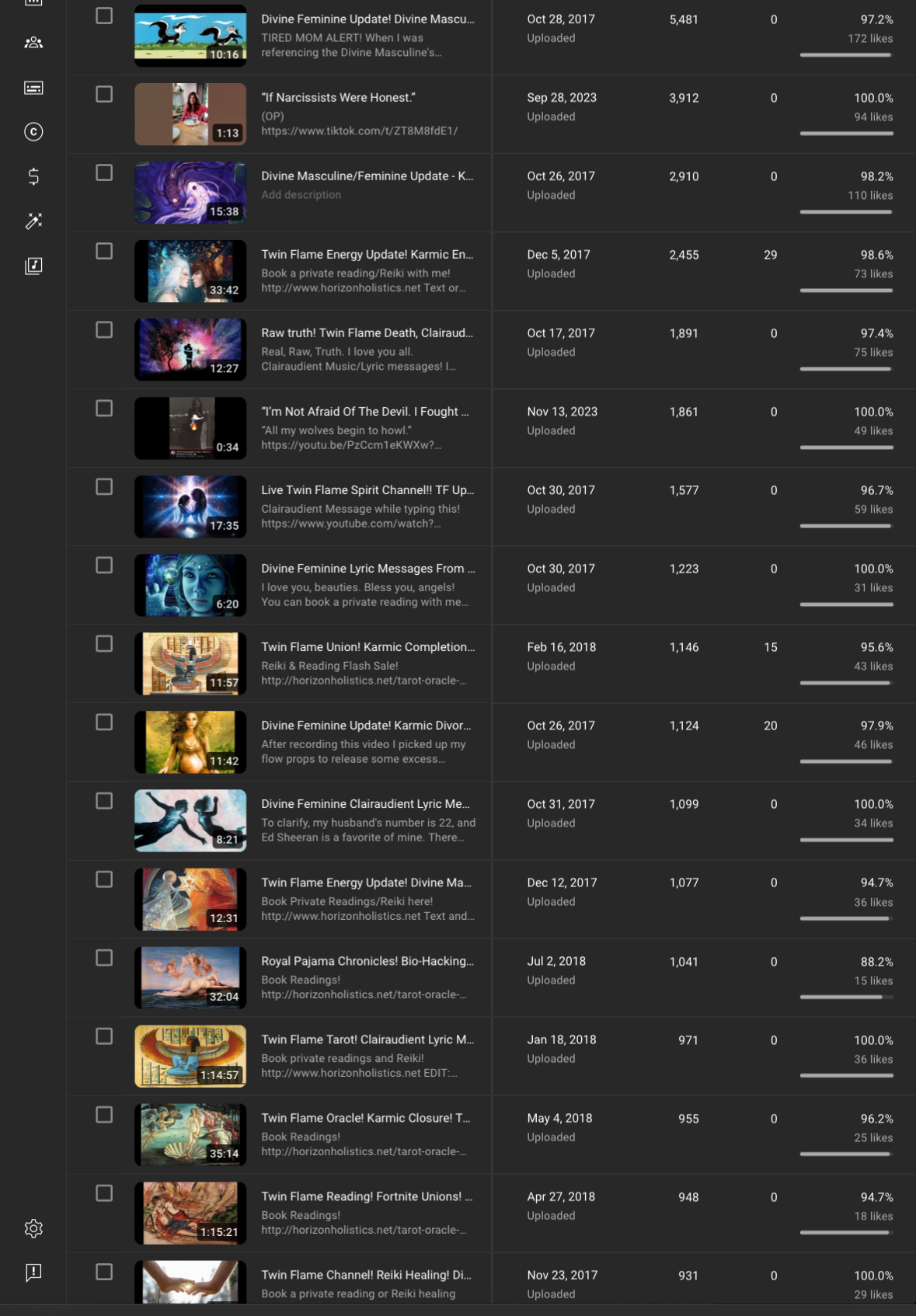916x1316 pixels.
Task: Click Add description under Divine Masculine/Feminine Update
Action: click(301, 195)
